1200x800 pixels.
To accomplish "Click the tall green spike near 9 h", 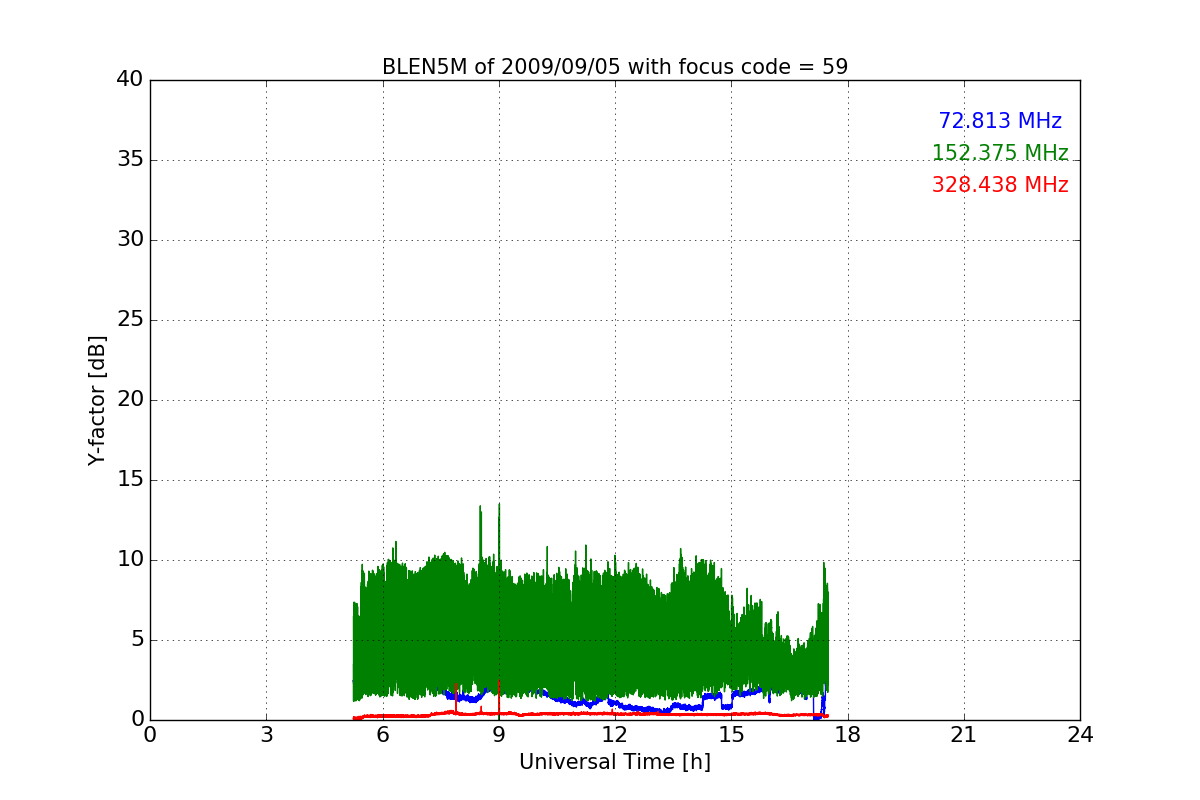I will 499,530.
